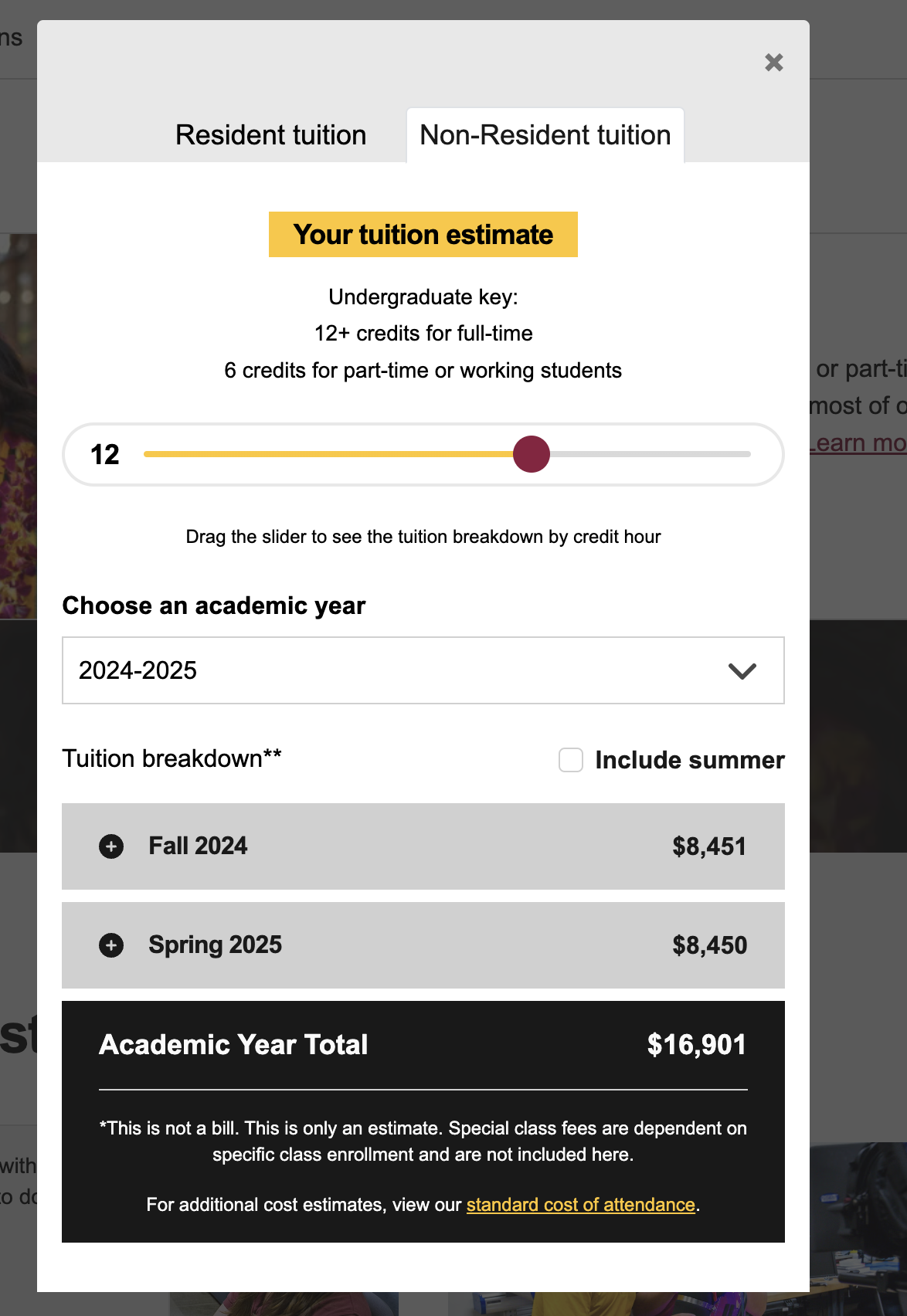The height and width of the screenshot is (1316, 907).
Task: Click the plus icon beside Spring 2025
Action: coord(111,945)
